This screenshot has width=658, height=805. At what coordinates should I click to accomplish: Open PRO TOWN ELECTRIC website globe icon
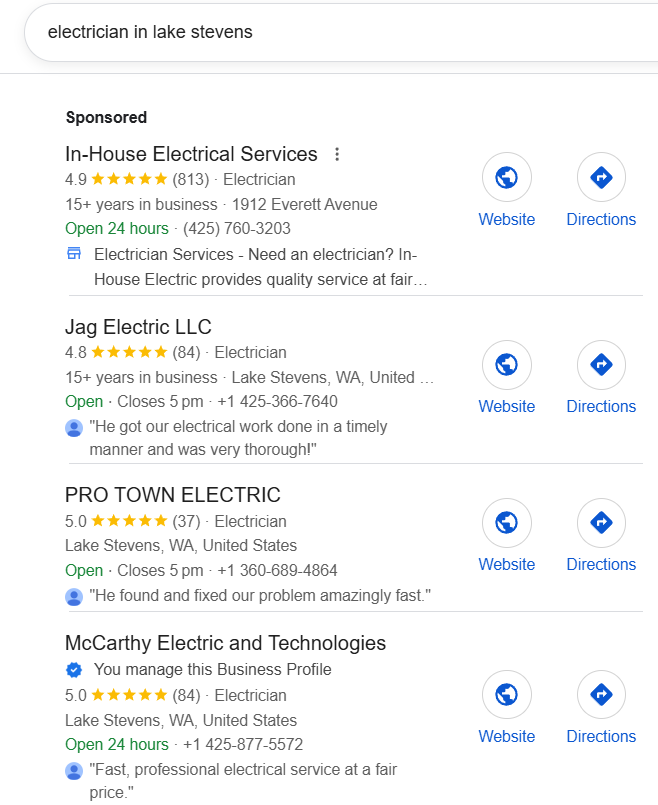(507, 523)
